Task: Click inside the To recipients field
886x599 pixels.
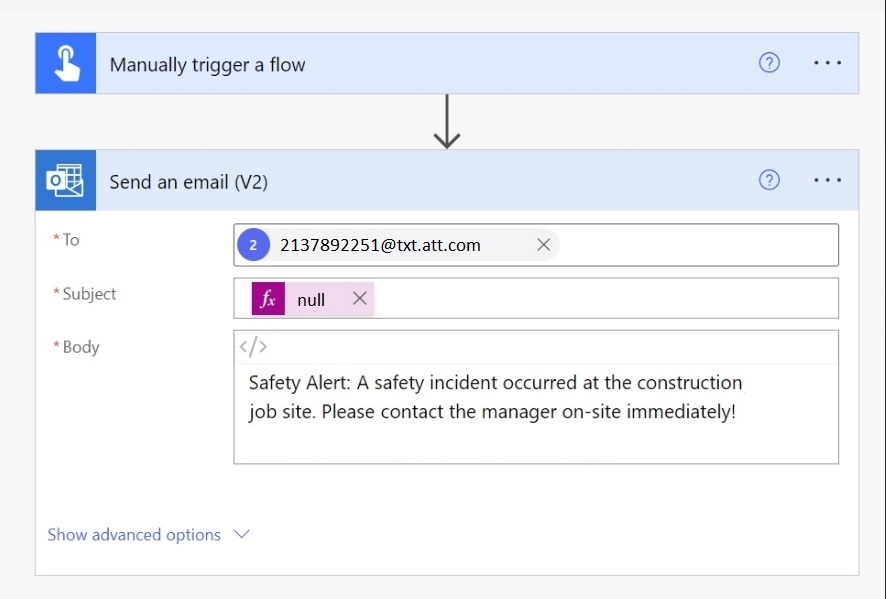Action: (698, 245)
